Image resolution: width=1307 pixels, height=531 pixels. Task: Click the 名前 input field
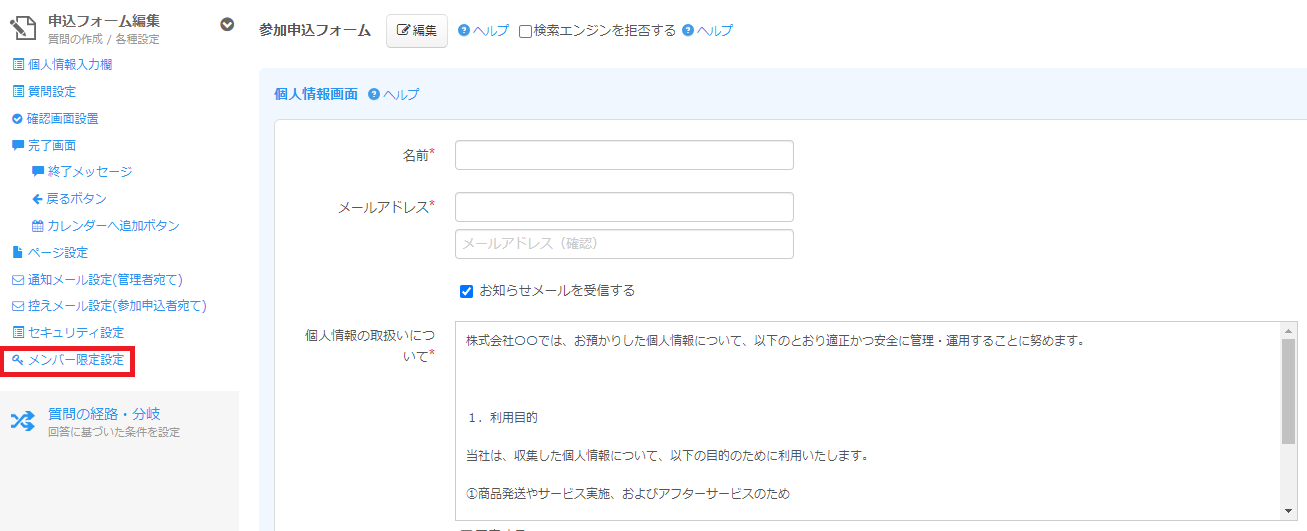624,155
